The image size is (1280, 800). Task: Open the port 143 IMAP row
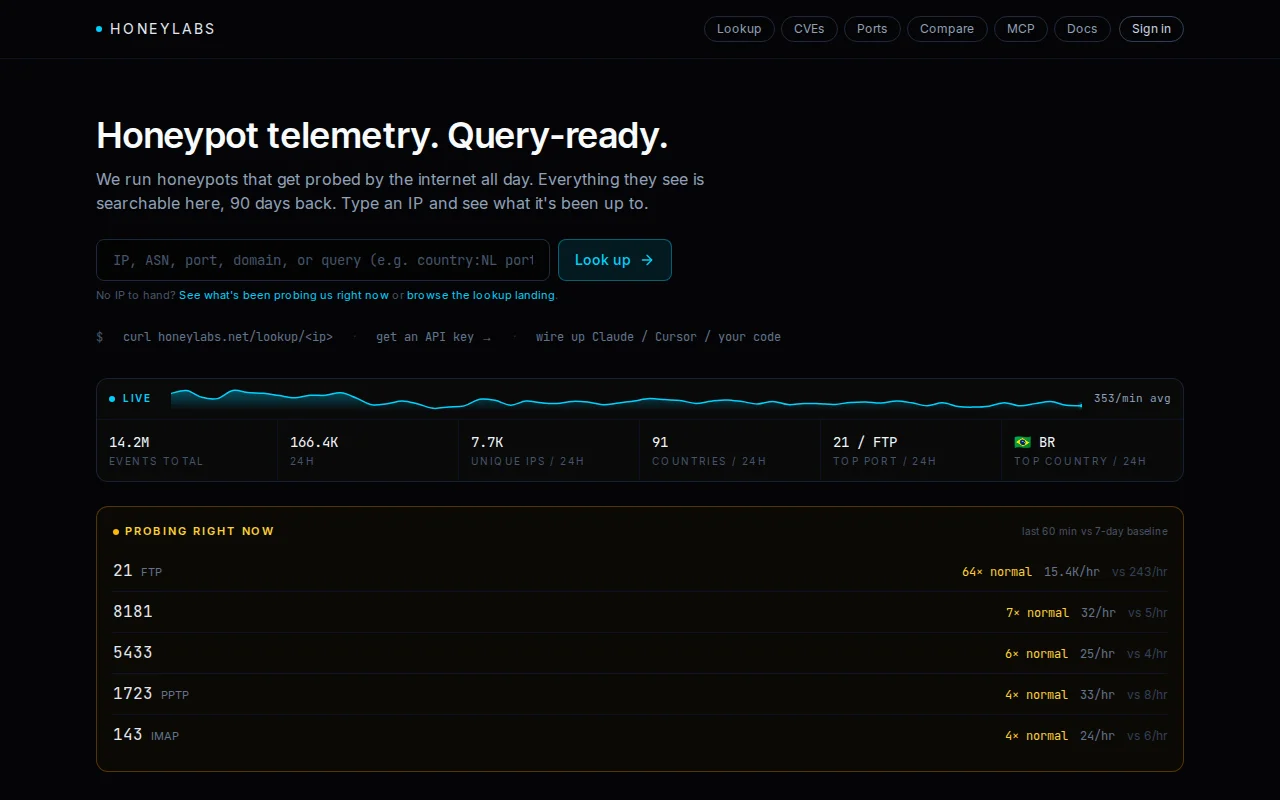pos(640,735)
